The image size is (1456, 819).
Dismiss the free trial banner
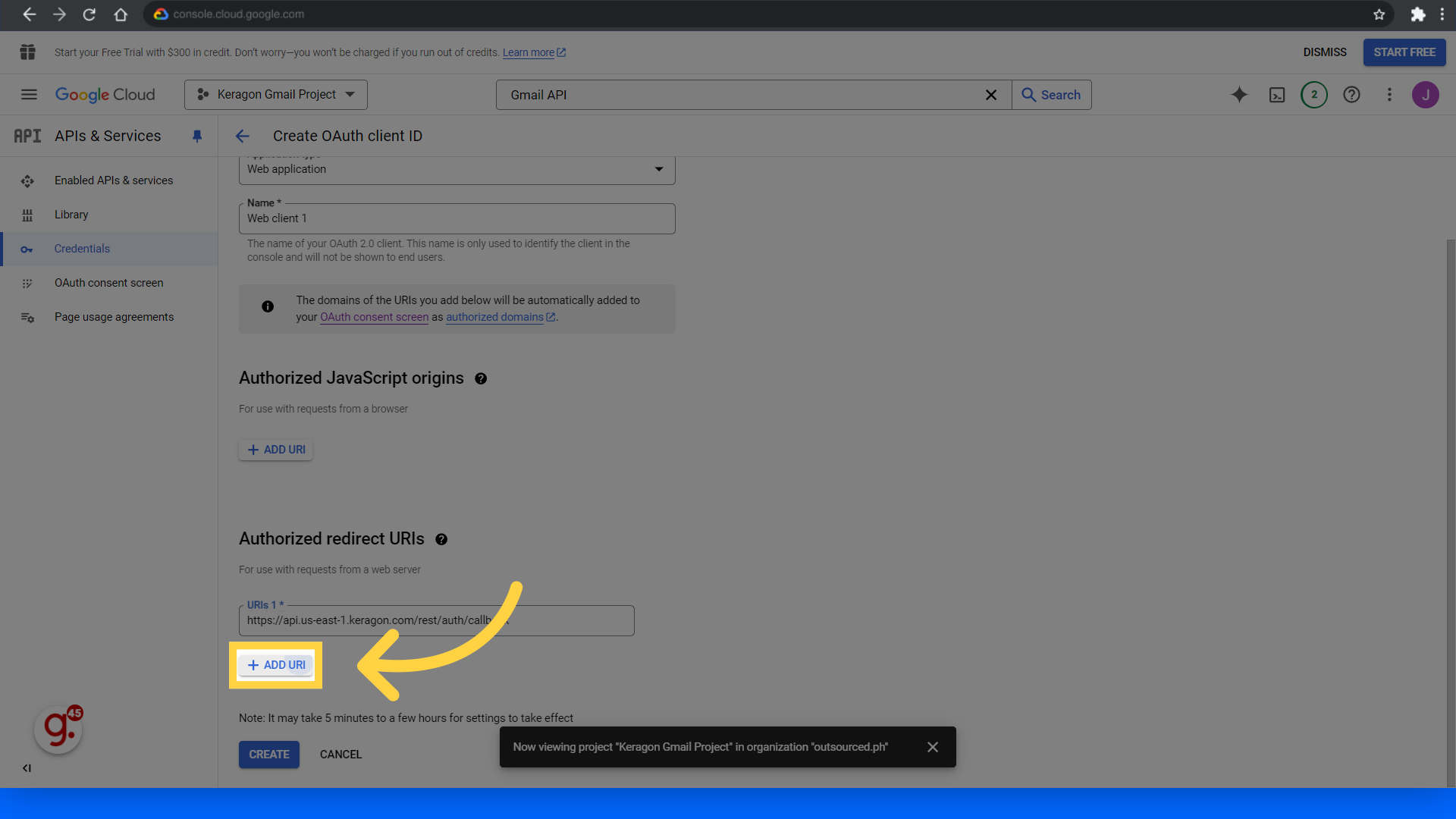[1325, 52]
